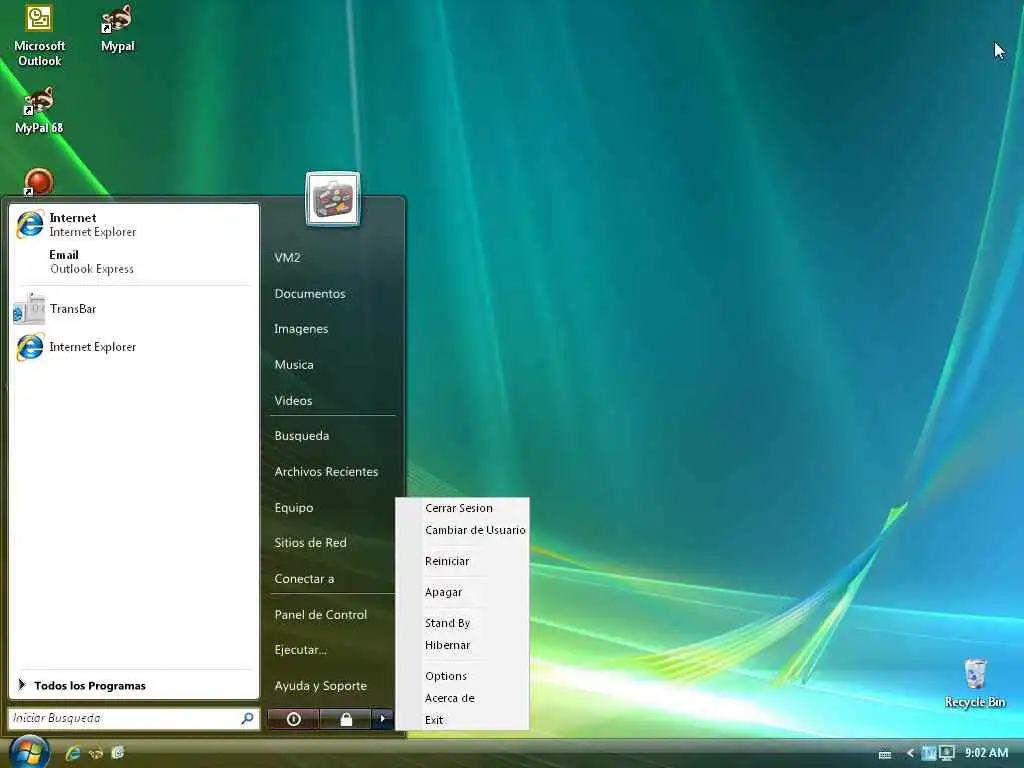Image resolution: width=1024 pixels, height=768 pixels.
Task: Click the suitcase user picture
Action: click(x=332, y=199)
